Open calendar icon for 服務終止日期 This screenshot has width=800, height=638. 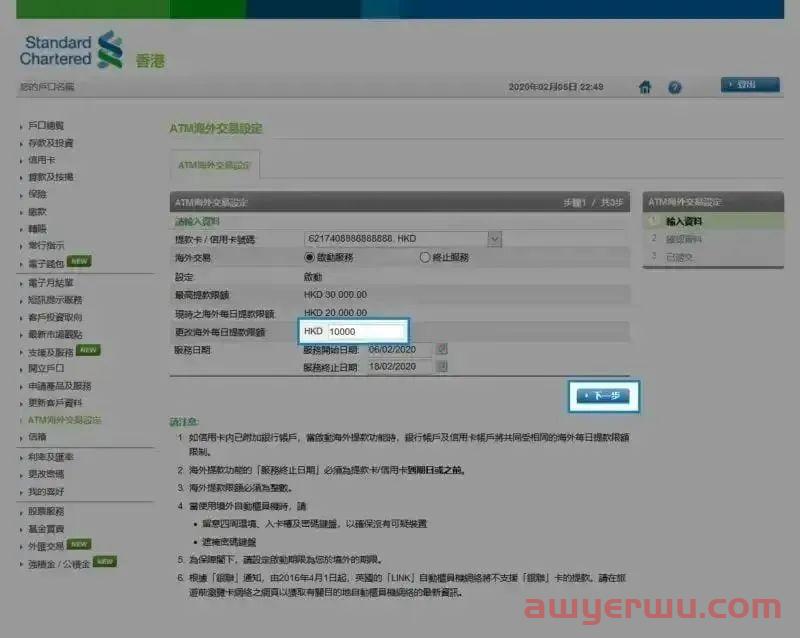click(x=442, y=366)
